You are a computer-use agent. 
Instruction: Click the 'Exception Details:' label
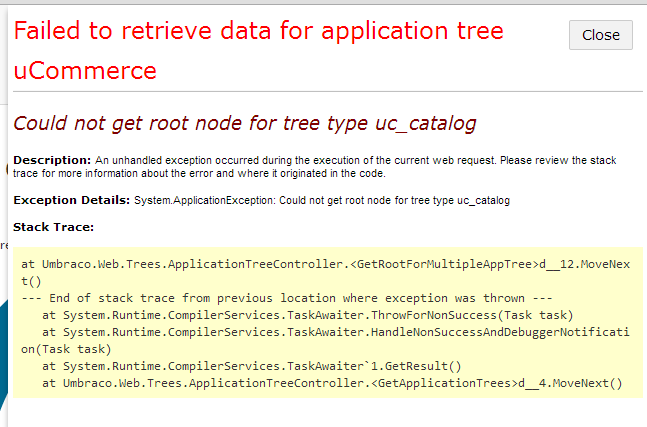tap(72, 200)
